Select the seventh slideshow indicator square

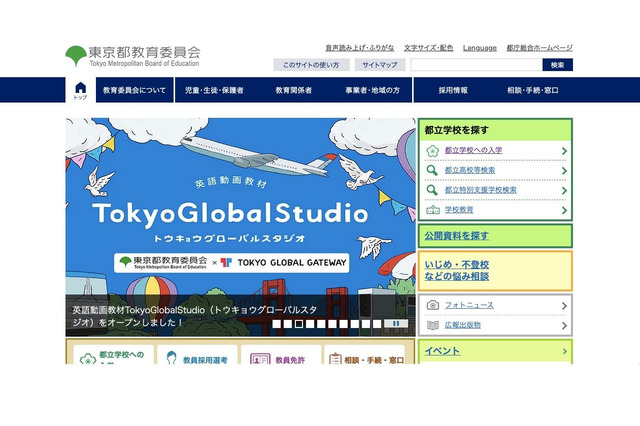tap(344, 324)
